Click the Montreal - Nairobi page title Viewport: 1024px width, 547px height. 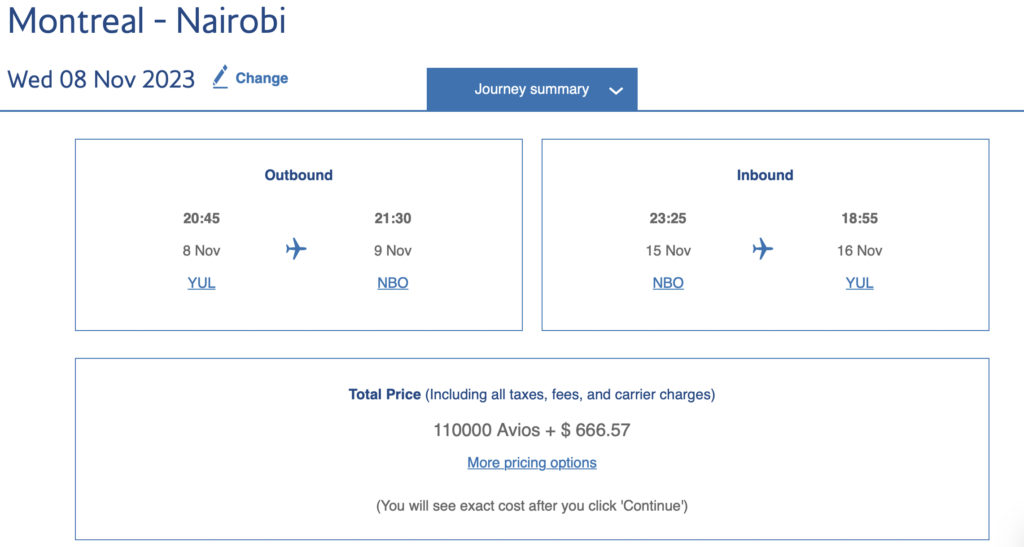coord(147,22)
